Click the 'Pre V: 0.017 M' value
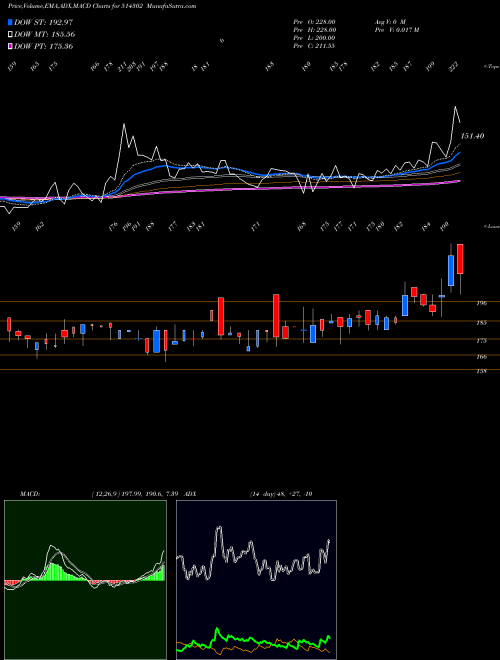Screen dimensions: 500x660 pos(397,30)
